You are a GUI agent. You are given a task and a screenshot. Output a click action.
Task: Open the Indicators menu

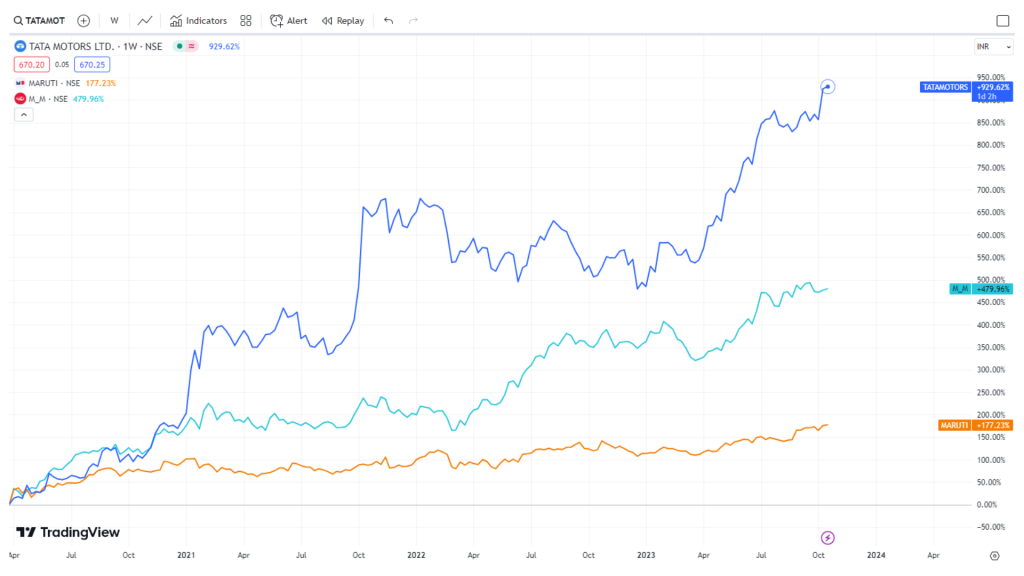coord(198,21)
